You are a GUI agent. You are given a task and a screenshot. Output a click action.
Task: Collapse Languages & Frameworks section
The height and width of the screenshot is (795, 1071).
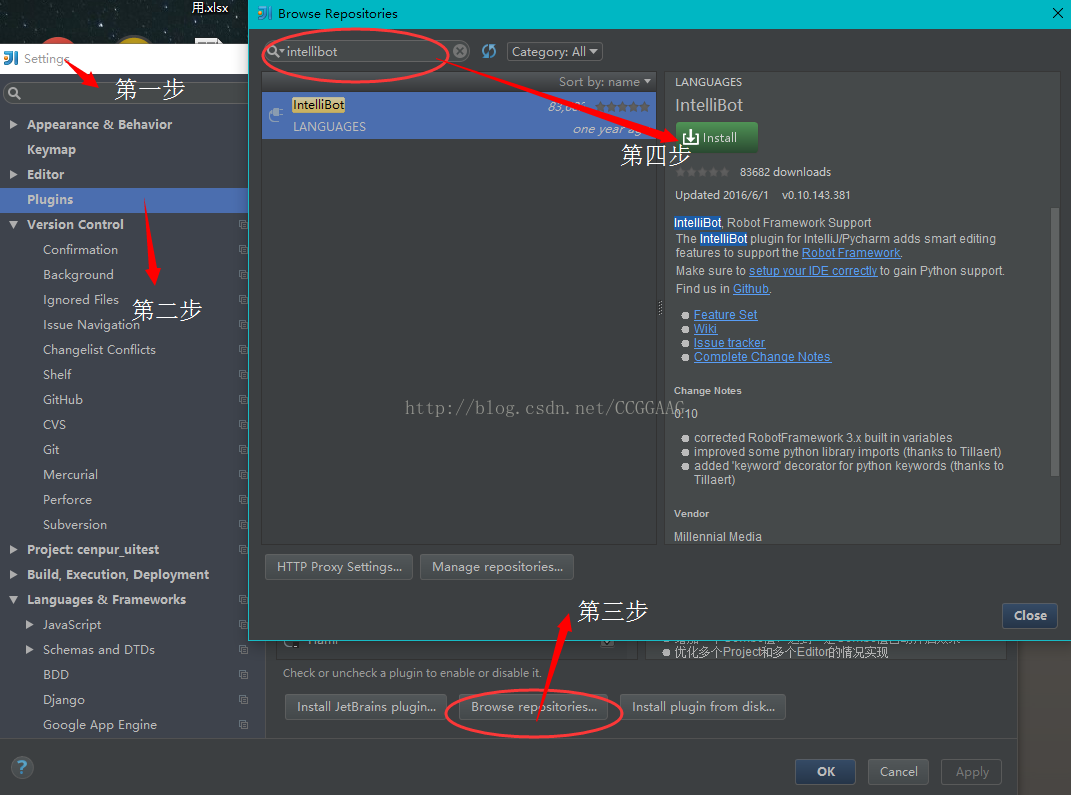[x=13, y=600]
